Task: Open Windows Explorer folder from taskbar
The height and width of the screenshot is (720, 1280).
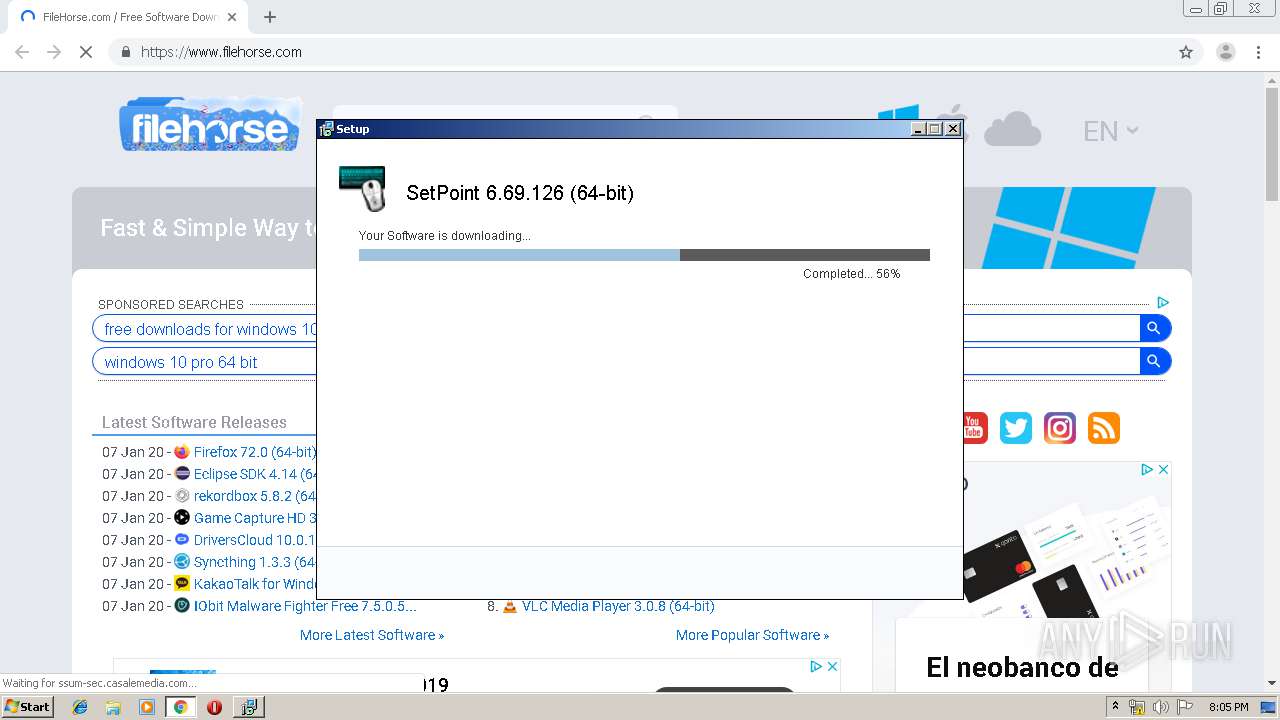Action: coord(113,707)
